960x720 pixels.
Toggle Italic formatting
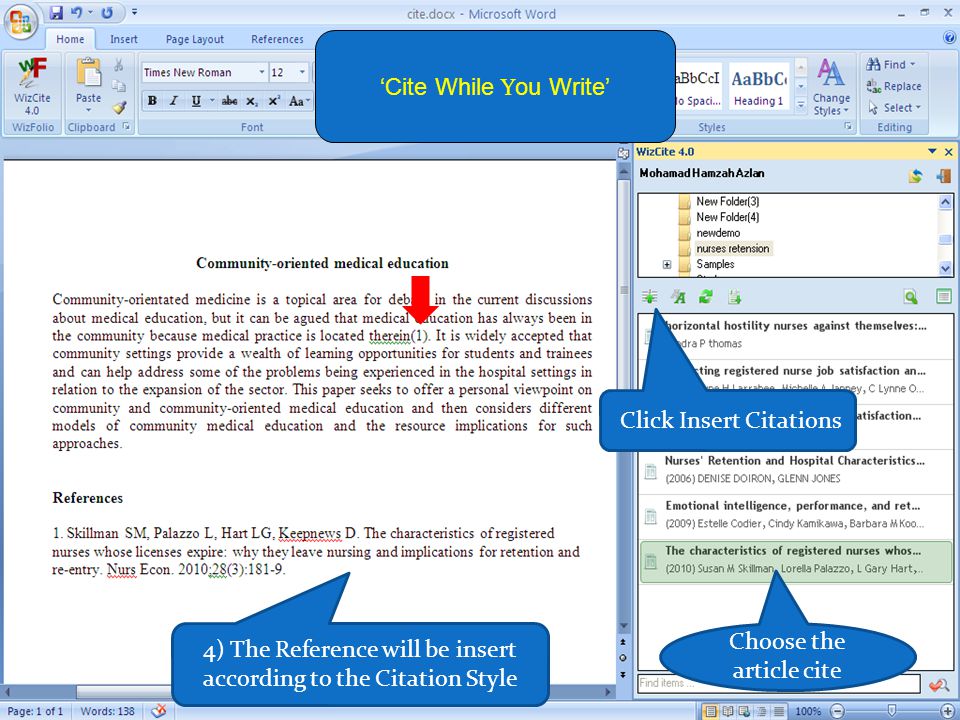point(174,101)
